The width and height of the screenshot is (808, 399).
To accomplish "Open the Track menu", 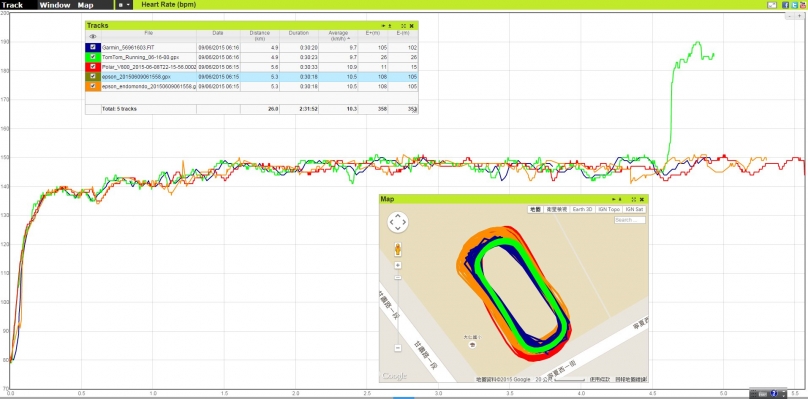I will point(12,5).
